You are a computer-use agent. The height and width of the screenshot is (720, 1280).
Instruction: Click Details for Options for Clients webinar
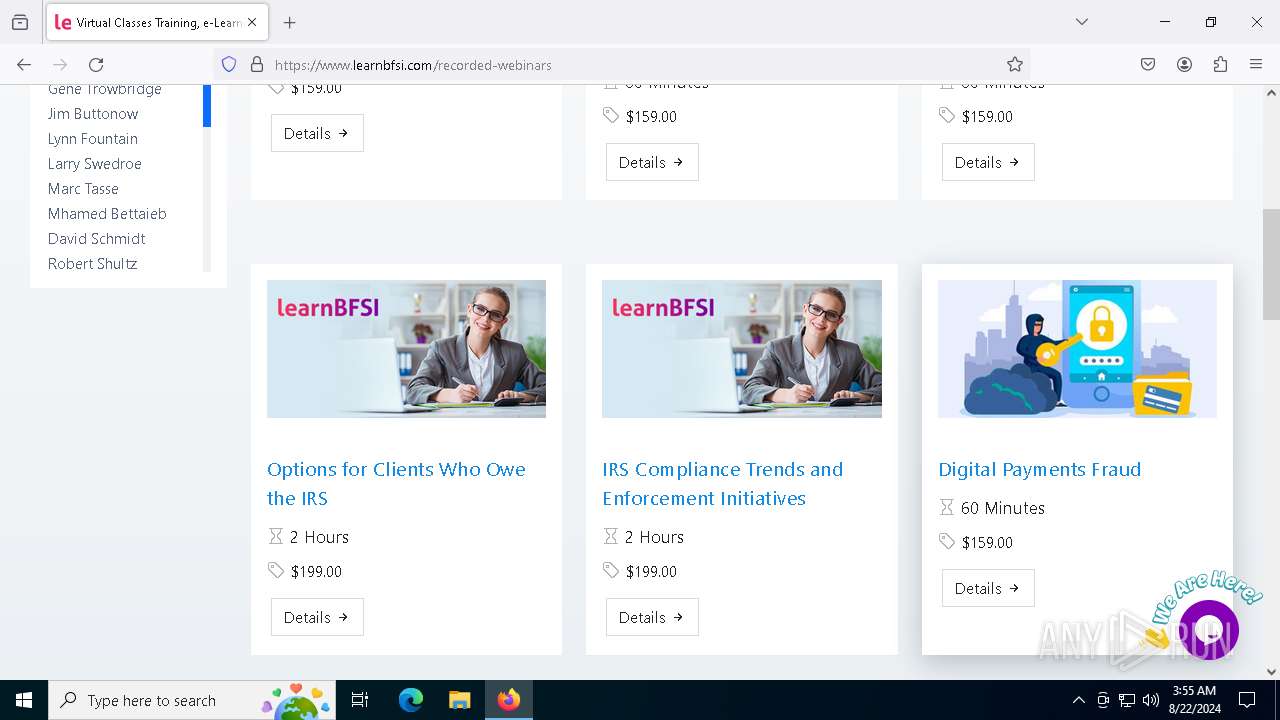click(x=317, y=617)
